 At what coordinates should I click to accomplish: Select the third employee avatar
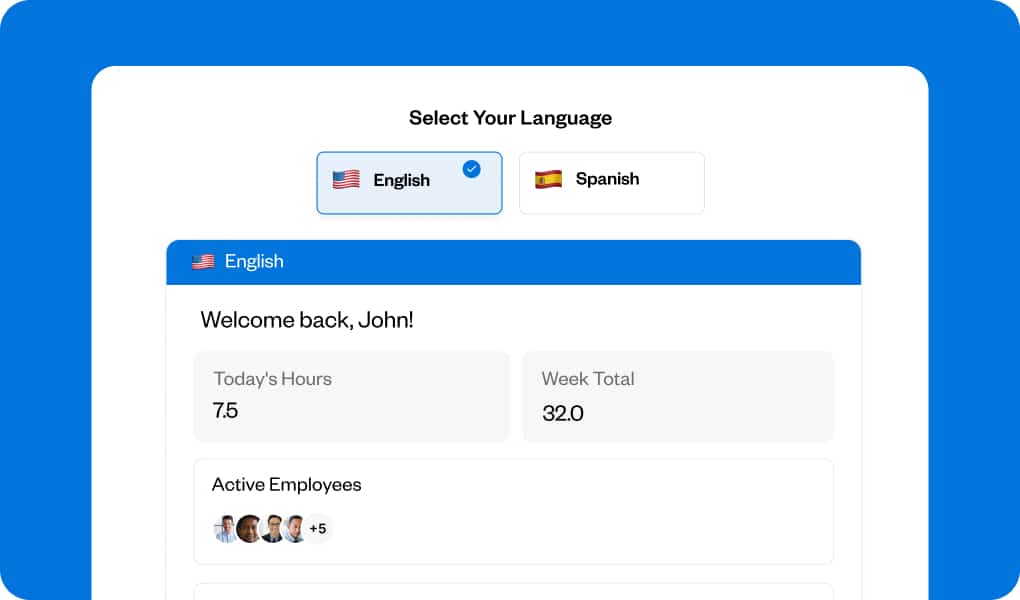click(270, 528)
